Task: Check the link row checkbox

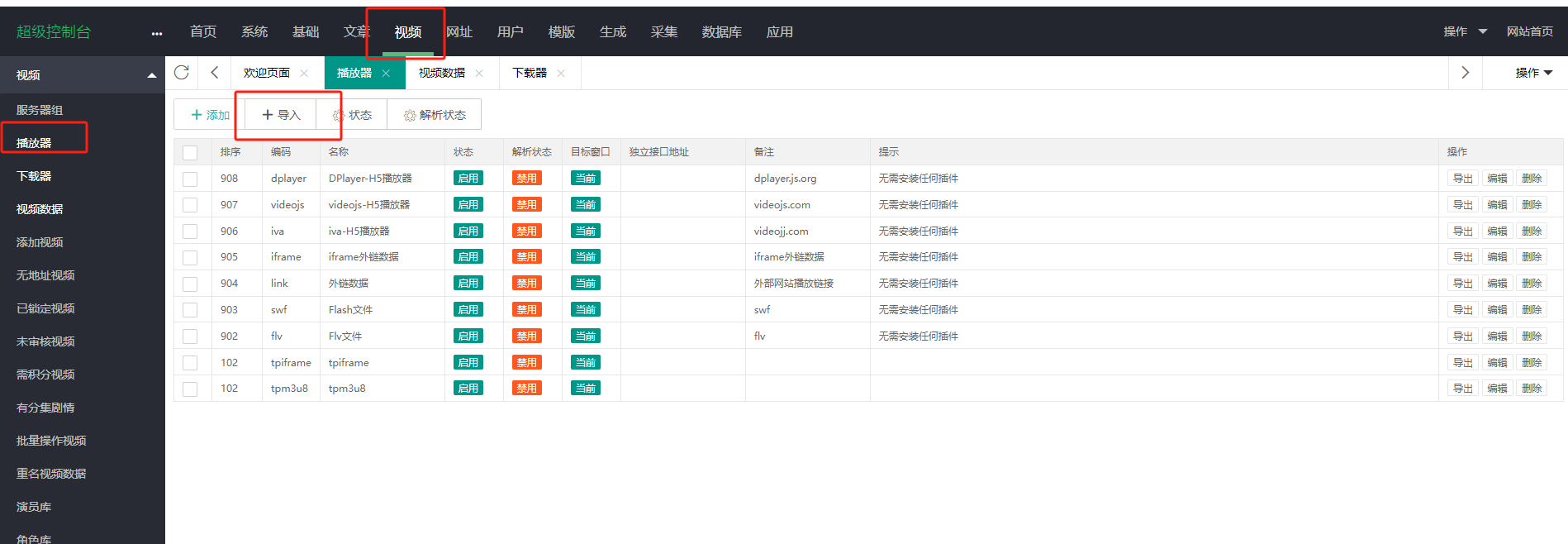Action: coord(190,284)
